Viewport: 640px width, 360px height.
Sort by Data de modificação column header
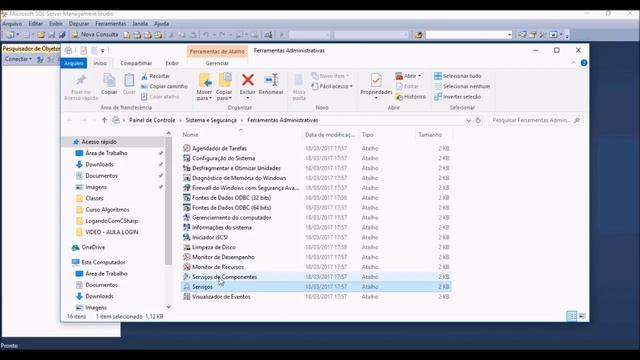(x=330, y=134)
